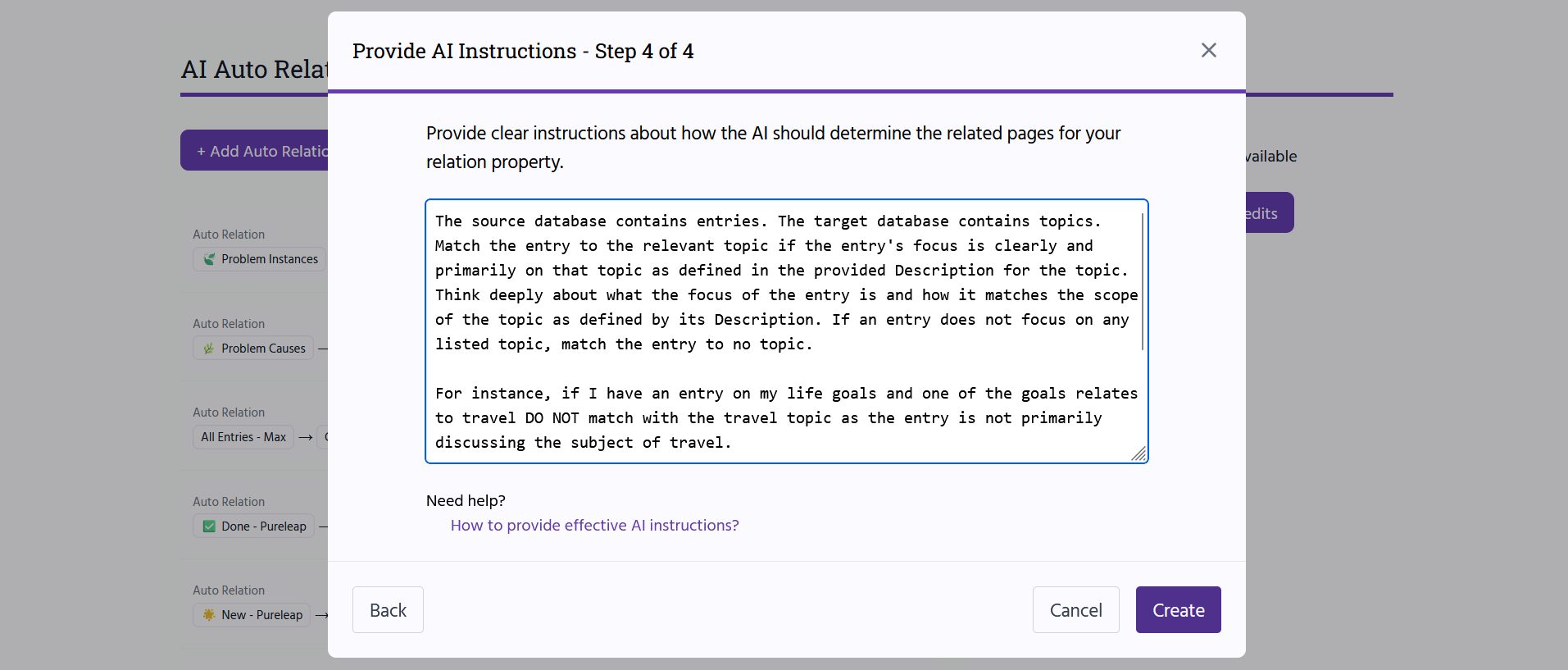The image size is (1568, 670).
Task: Click Cancel in the dialog
Action: [x=1075, y=609]
